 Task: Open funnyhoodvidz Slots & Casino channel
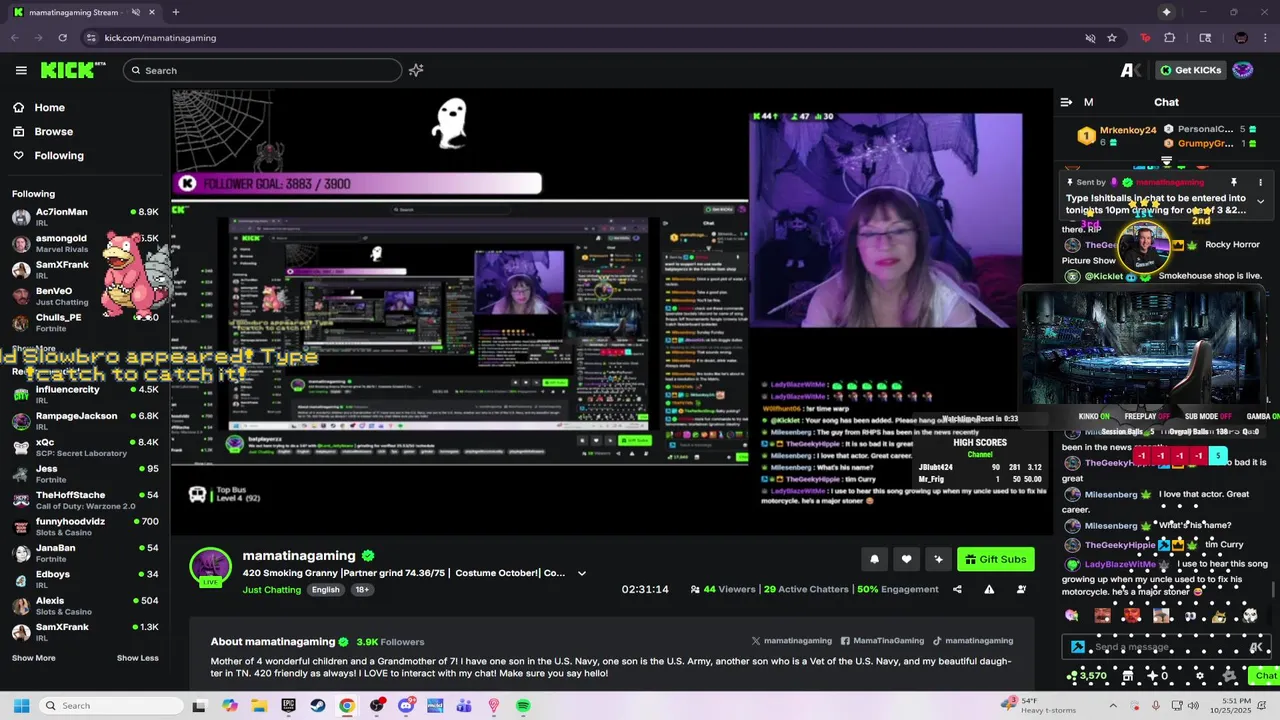[85, 526]
